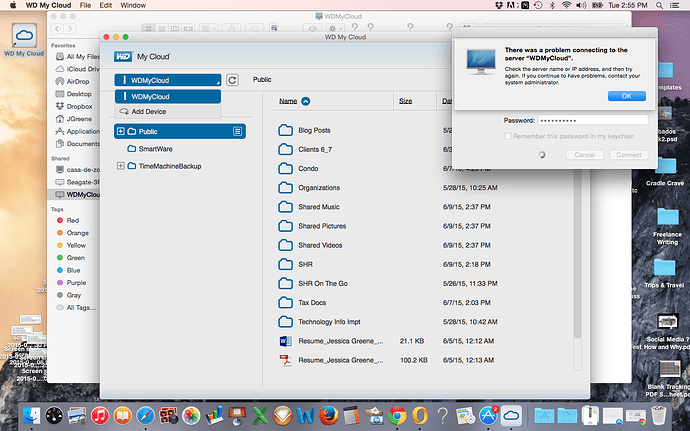Screen dimensions: 690x431
Task: Select the Clients 6_7 folder
Action: point(315,149)
